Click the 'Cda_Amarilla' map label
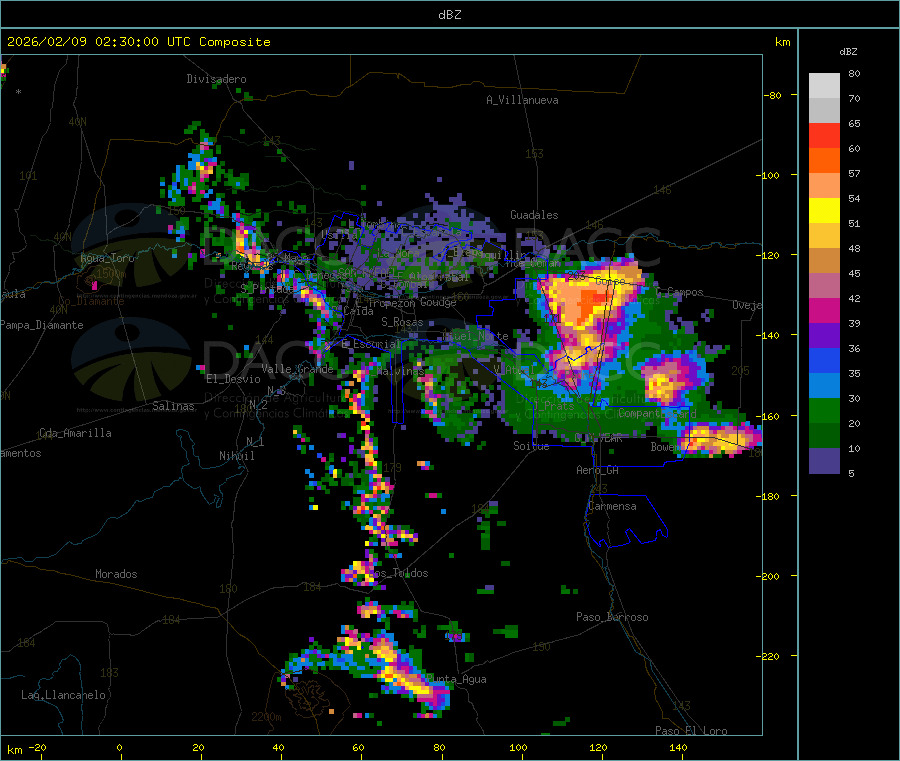Image resolution: width=900 pixels, height=761 pixels. pos(75,433)
